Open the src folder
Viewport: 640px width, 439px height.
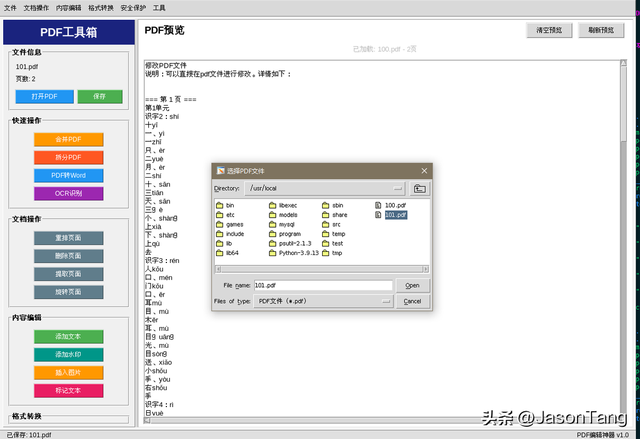point(331,224)
